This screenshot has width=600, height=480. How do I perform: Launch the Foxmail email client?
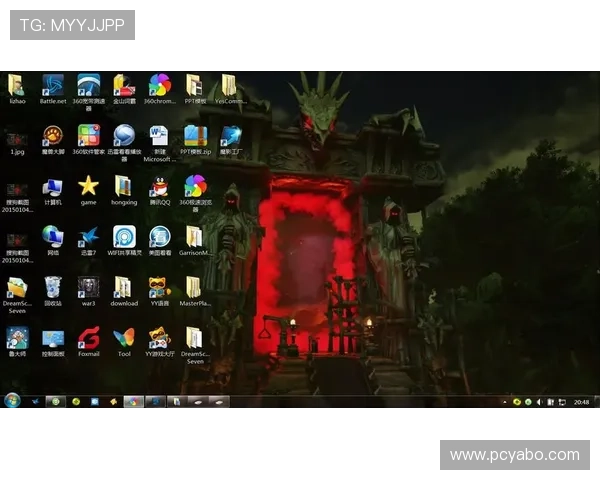(89, 338)
